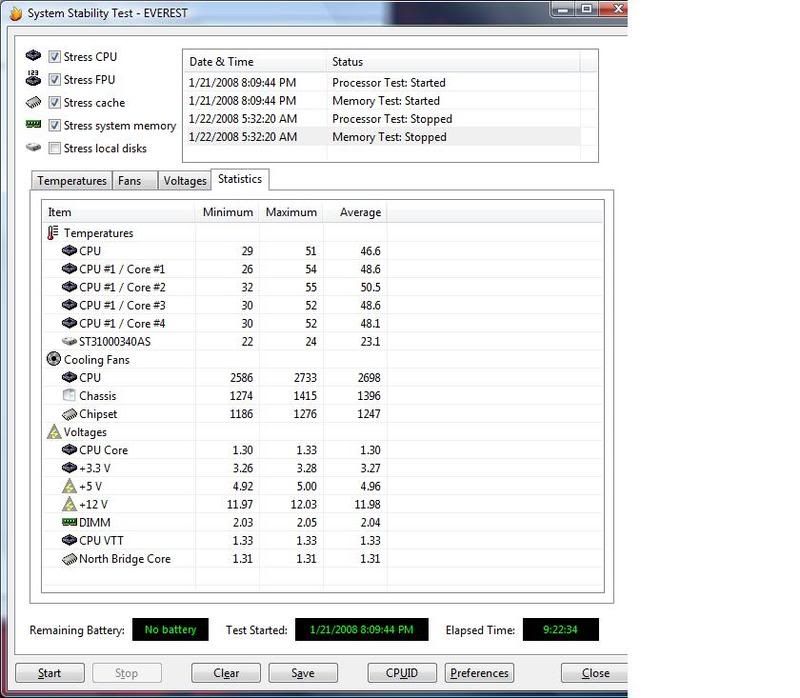Image resolution: width=800 pixels, height=698 pixels.
Task: Click the thermometer icon next to Temperatures
Action: (53, 233)
